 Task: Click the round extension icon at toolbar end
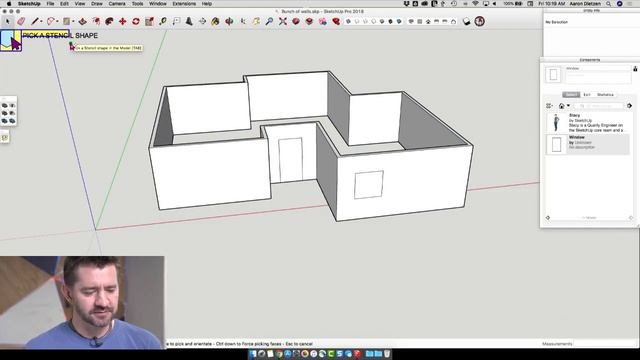coord(480,21)
